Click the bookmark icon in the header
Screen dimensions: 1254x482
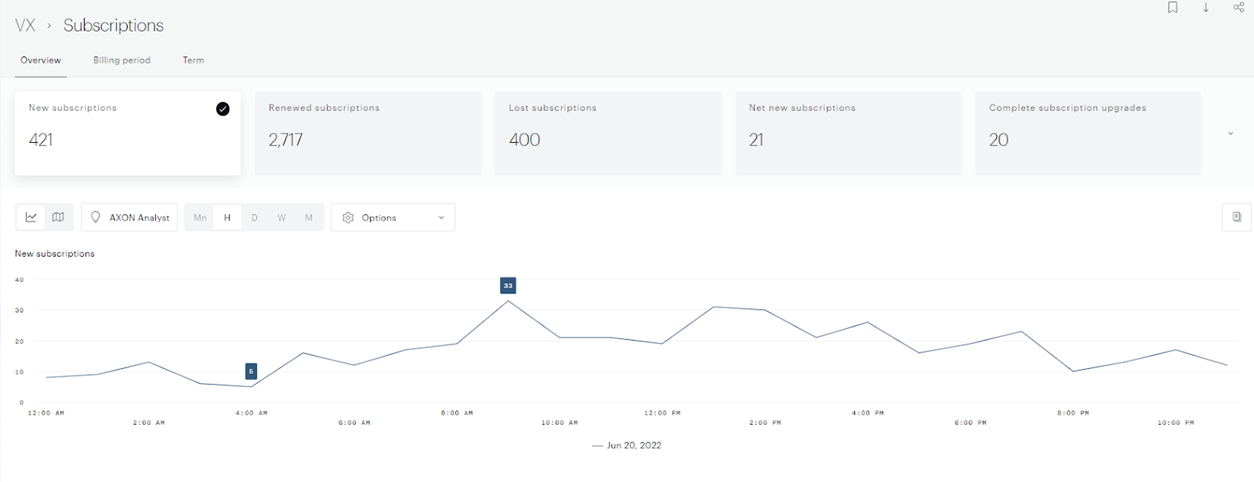(1173, 8)
